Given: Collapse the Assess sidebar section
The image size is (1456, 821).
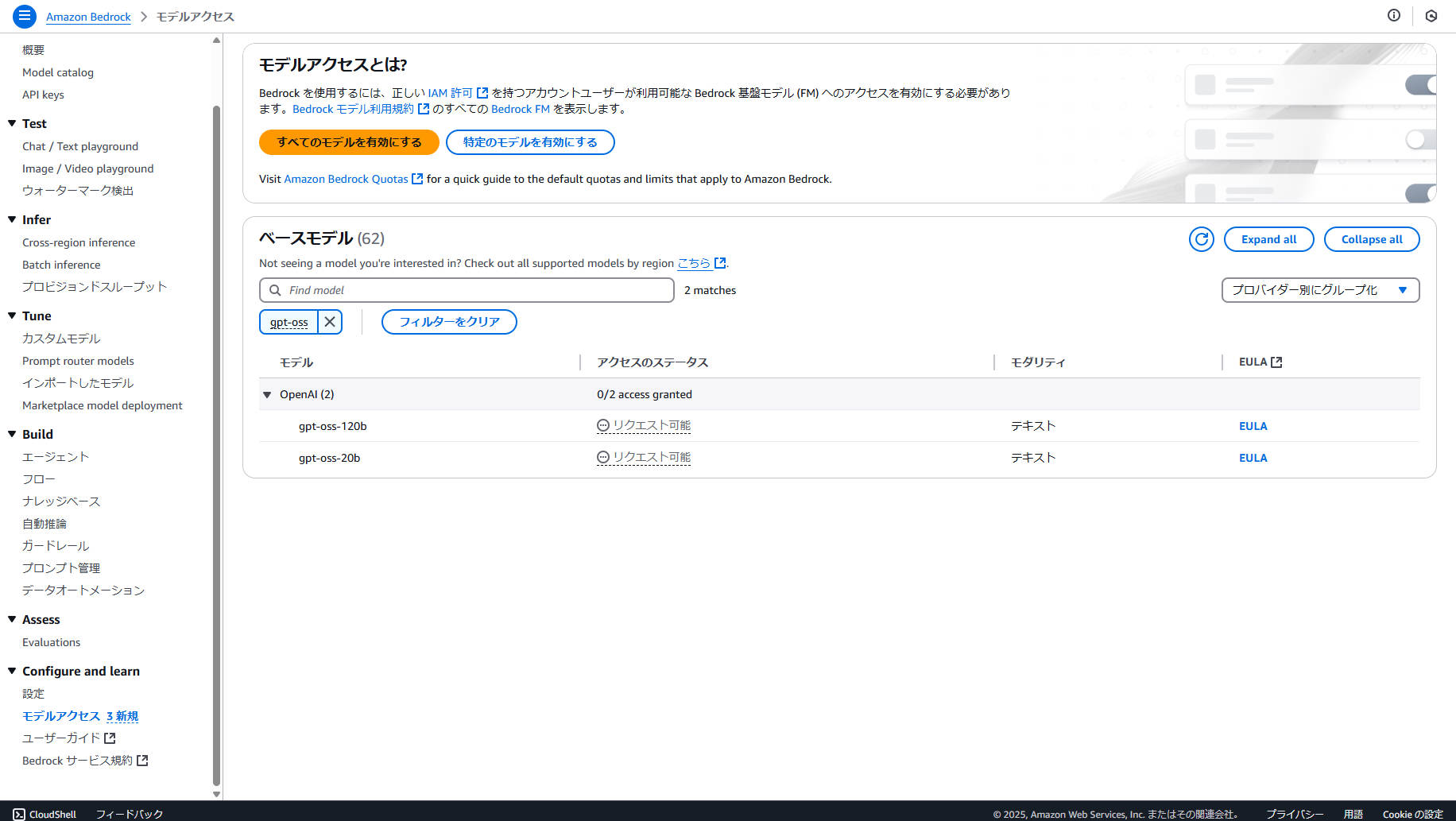Looking at the screenshot, I should [x=12, y=619].
